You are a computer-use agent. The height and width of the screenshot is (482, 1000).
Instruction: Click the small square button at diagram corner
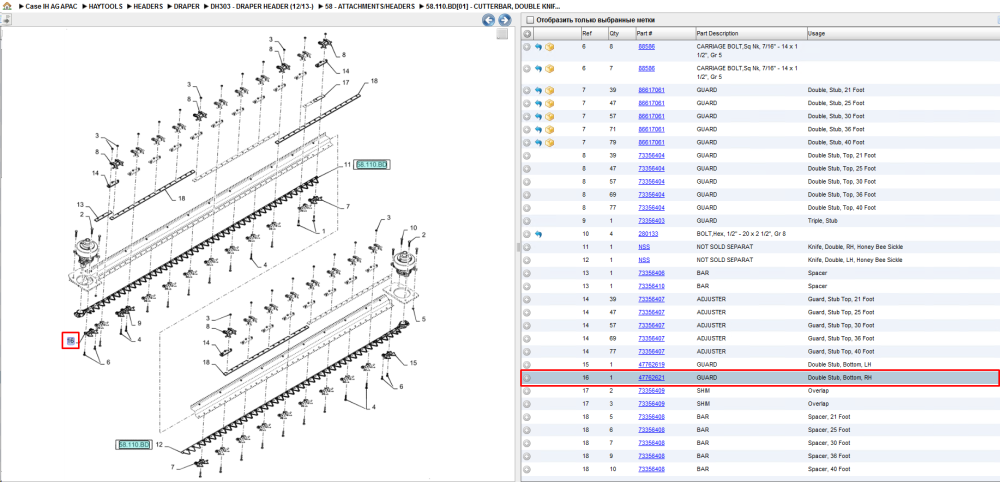503,34
